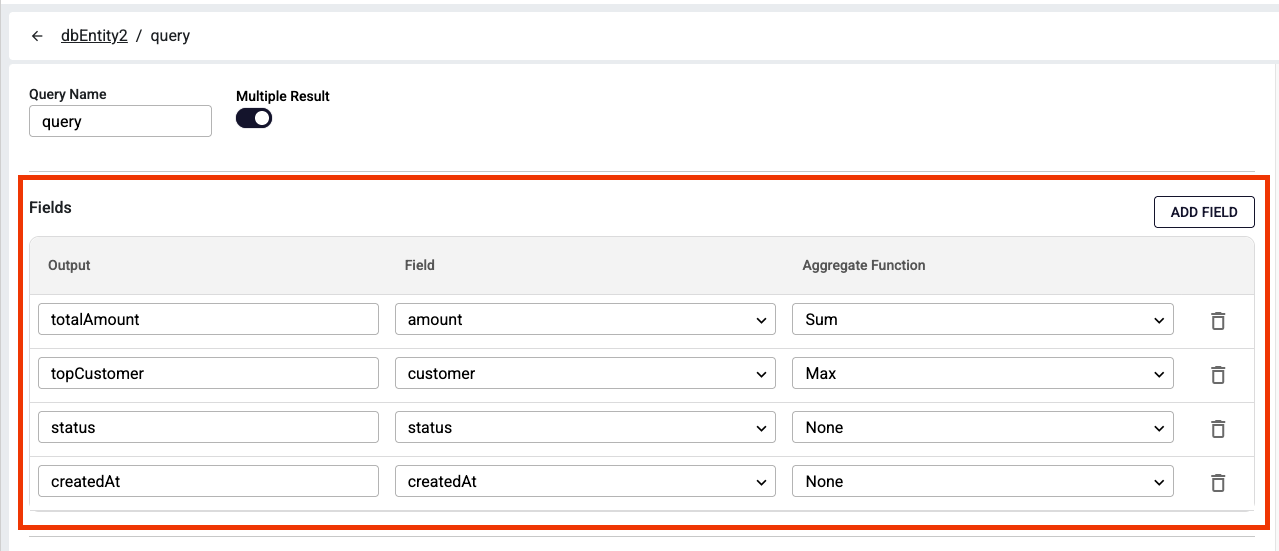This screenshot has height=551, width=1279.
Task: Click the back arrow icon
Action: point(37,36)
